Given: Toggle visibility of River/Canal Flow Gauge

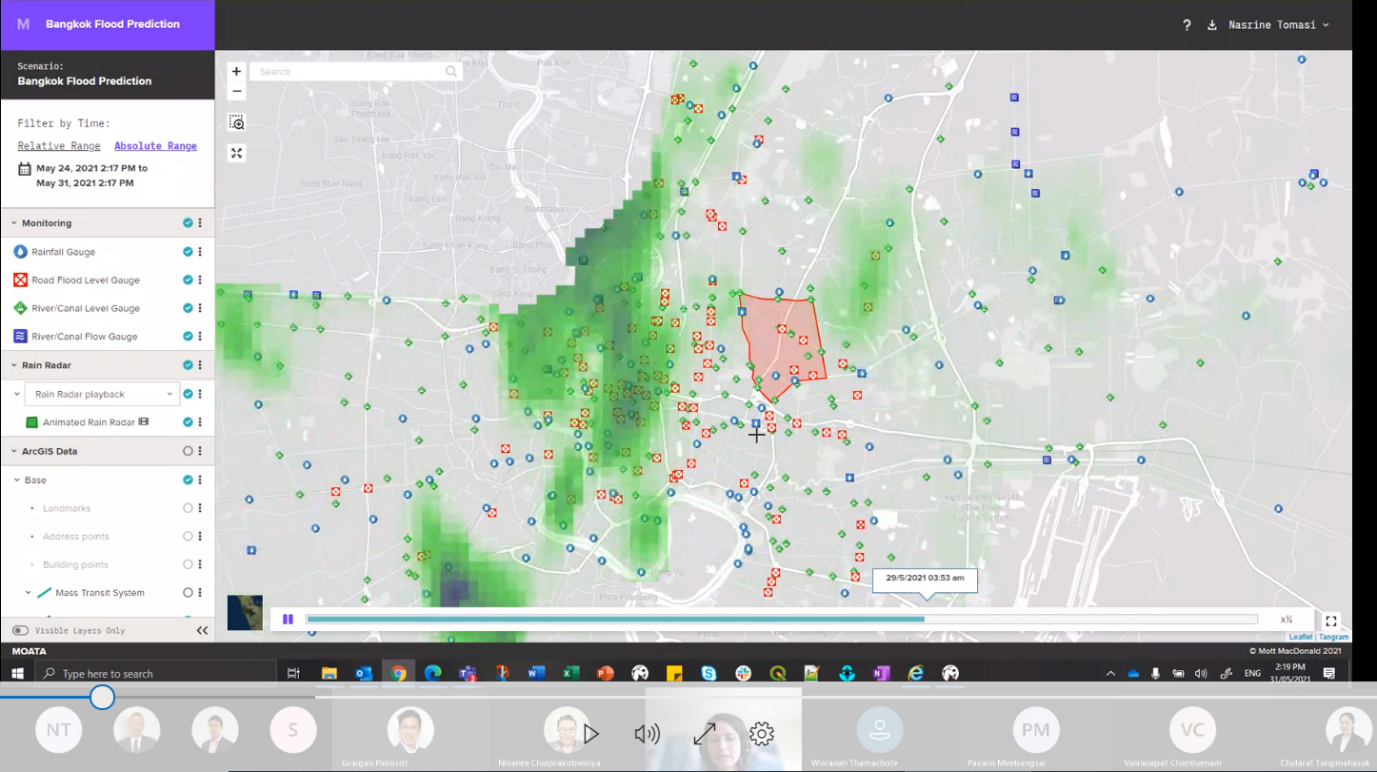Looking at the screenshot, I should tap(187, 337).
